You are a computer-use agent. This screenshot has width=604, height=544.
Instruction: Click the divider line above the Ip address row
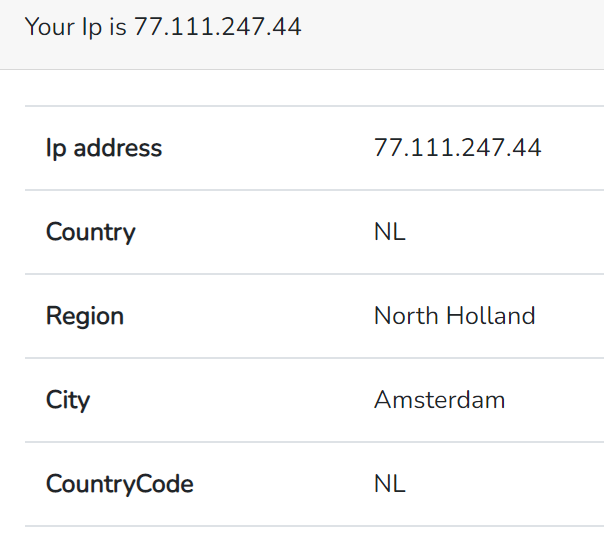click(314, 106)
